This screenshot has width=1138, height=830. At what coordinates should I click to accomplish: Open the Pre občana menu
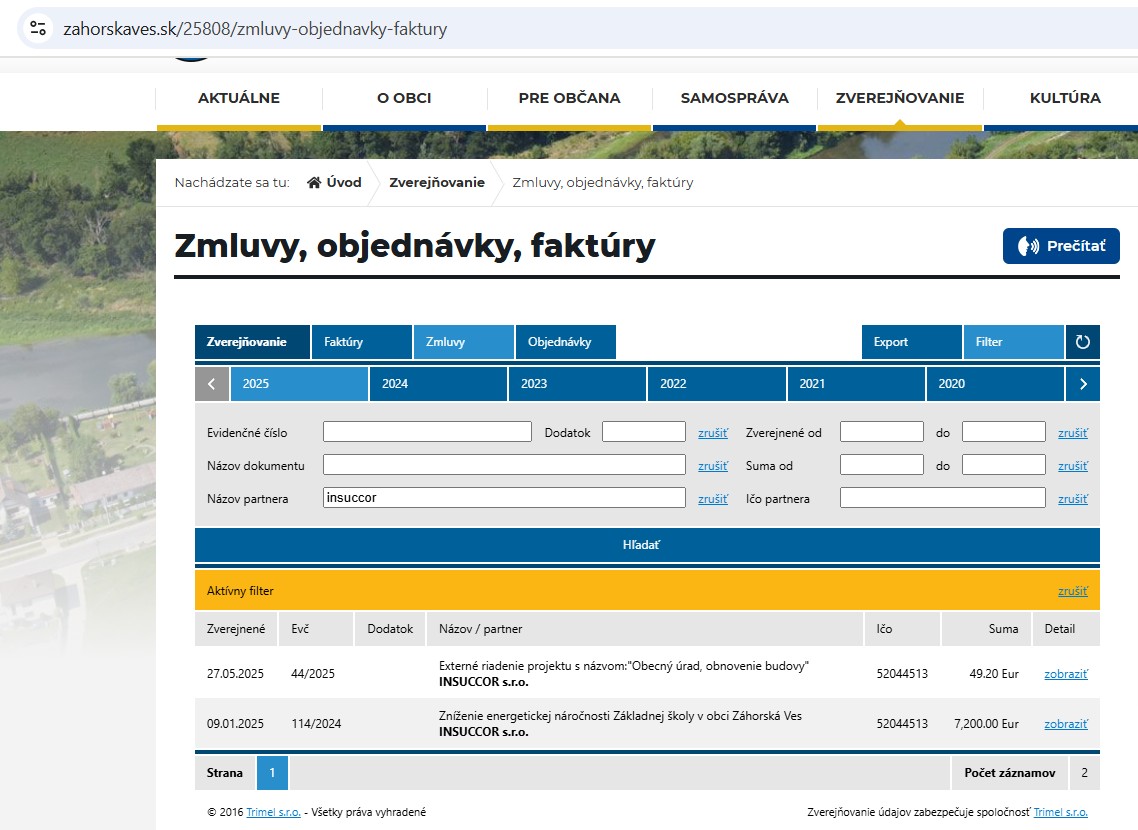pos(569,98)
